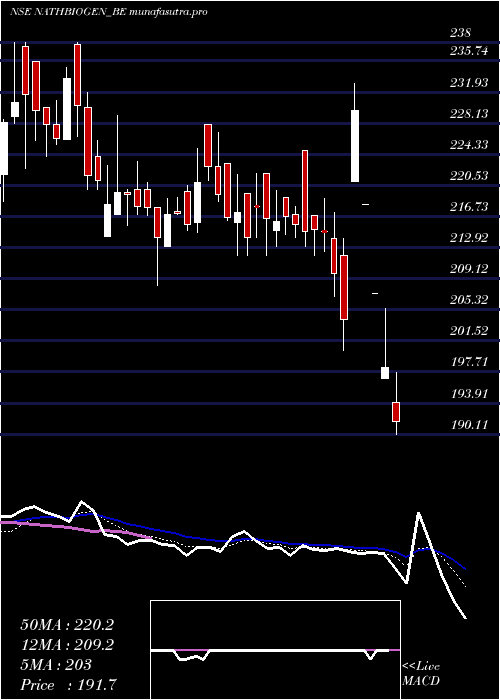Click the tall white candle near 228
This screenshot has height=700, width=500.
pyautogui.click(x=355, y=146)
